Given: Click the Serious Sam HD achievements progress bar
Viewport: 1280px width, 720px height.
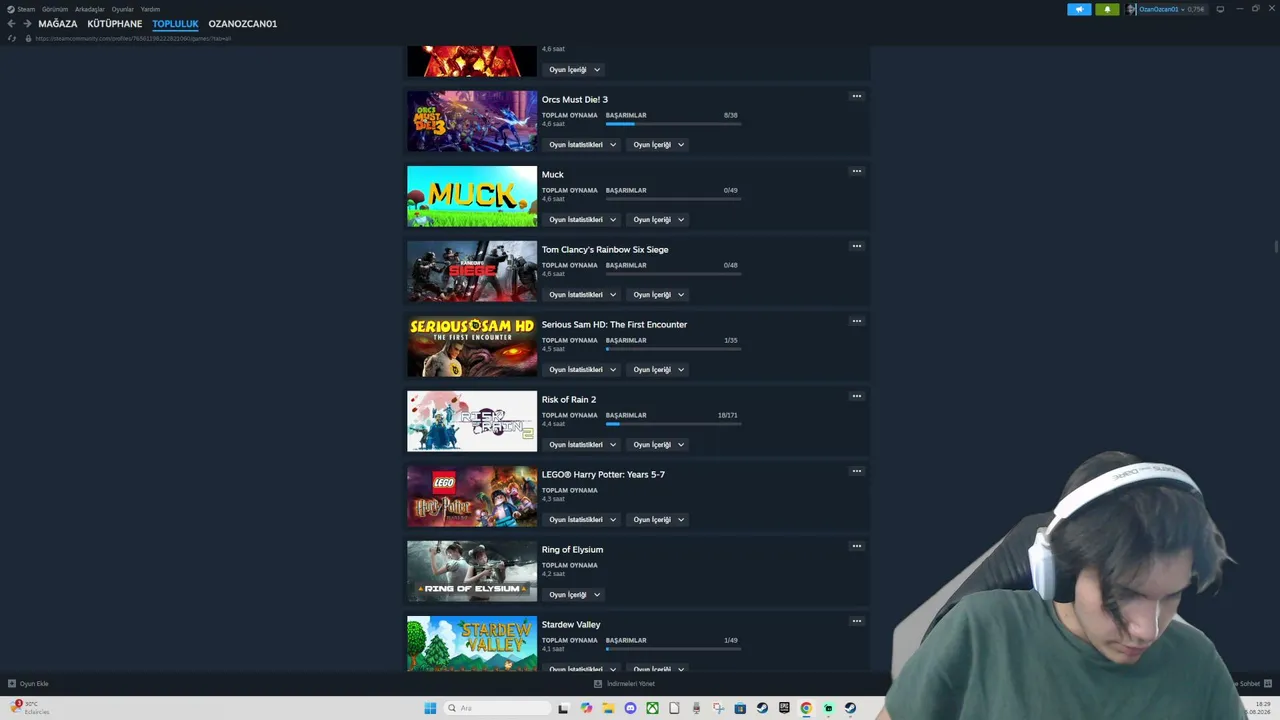Looking at the screenshot, I should point(673,349).
